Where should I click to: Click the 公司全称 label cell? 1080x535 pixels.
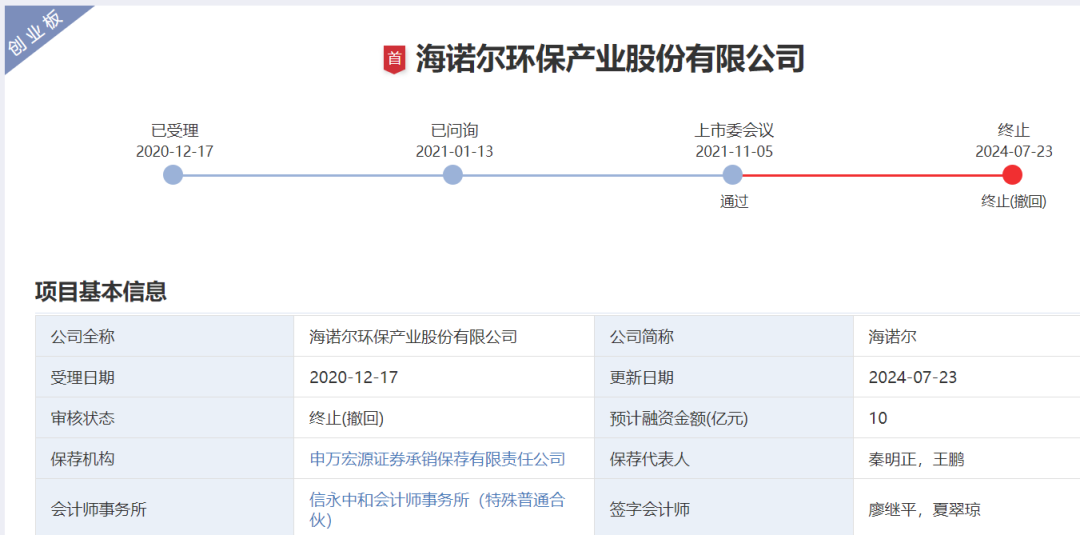[165, 337]
